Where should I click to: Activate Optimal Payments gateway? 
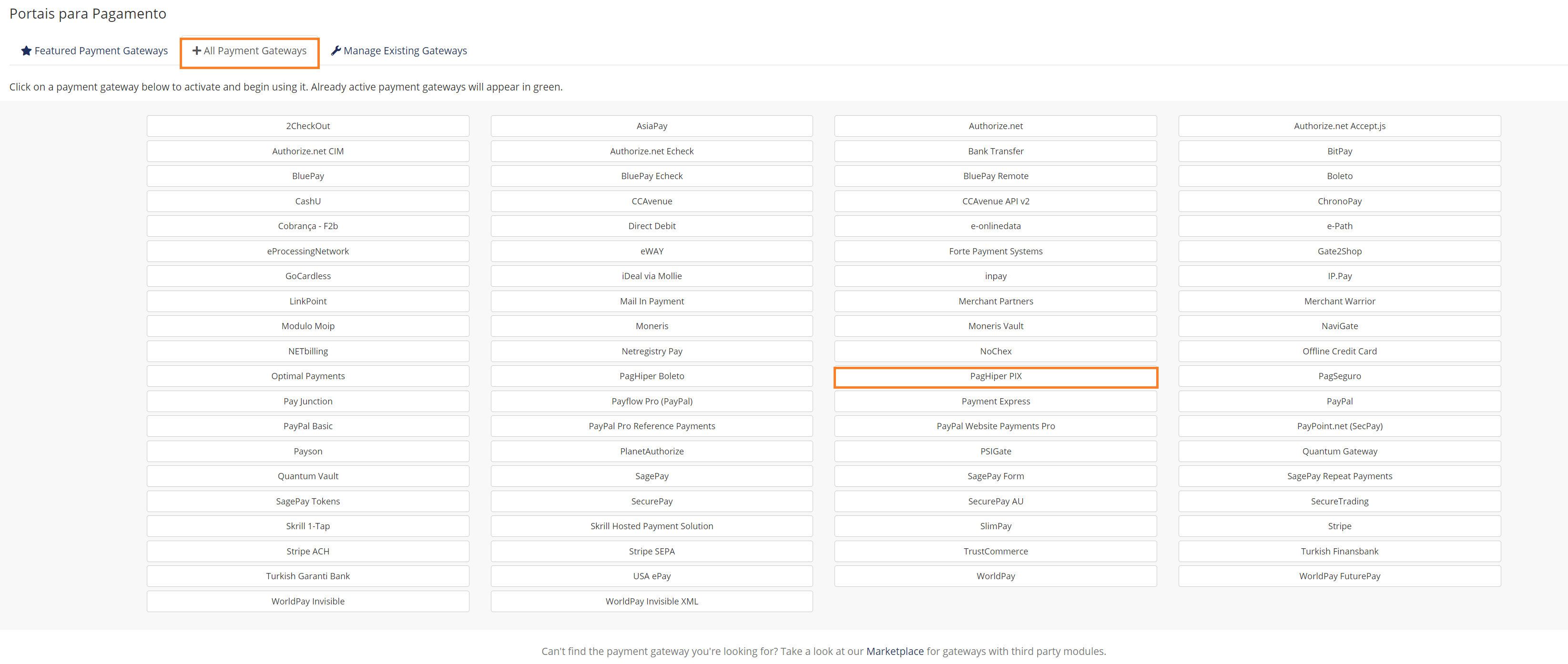tap(308, 376)
